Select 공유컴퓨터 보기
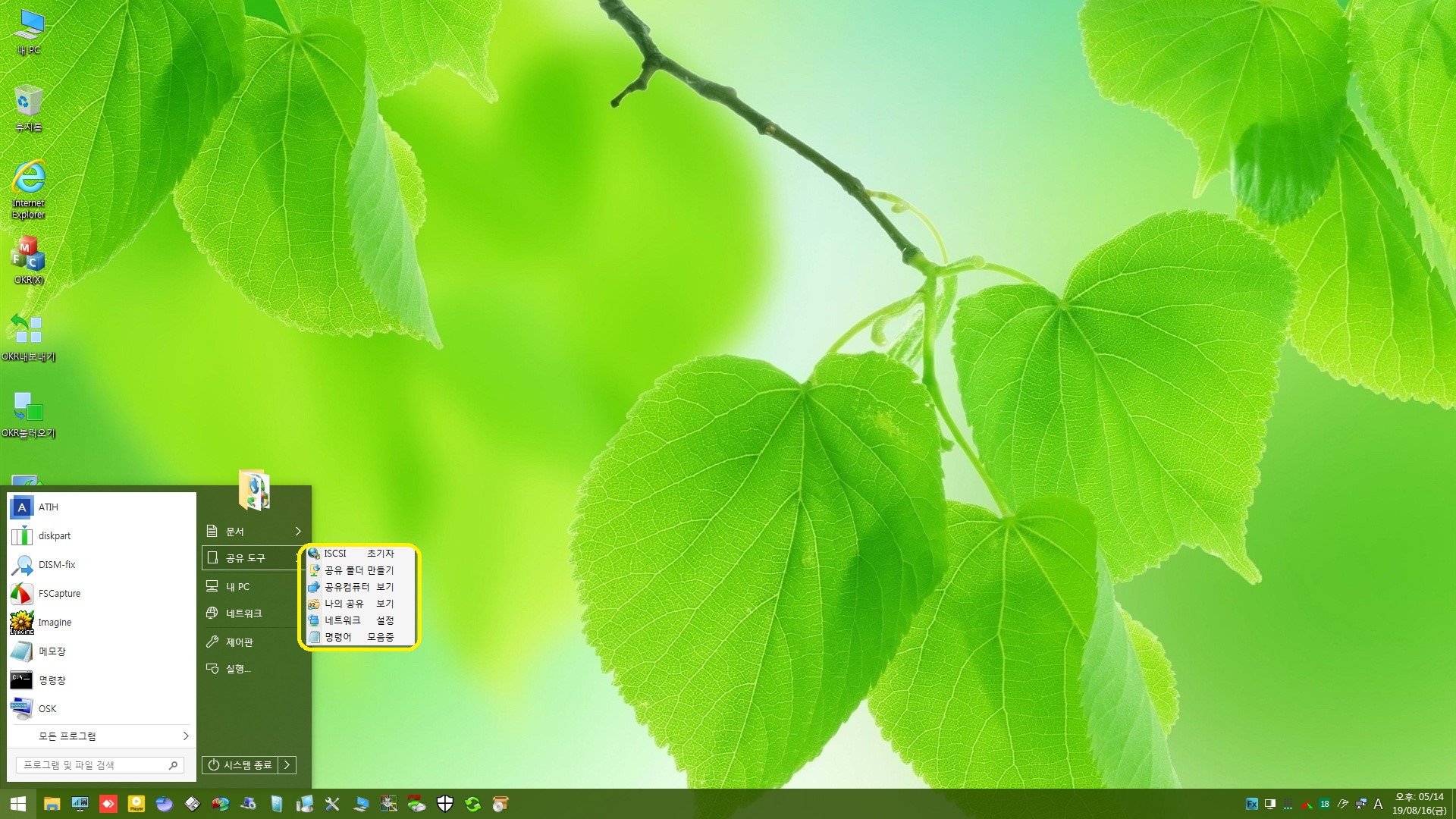 (x=359, y=586)
